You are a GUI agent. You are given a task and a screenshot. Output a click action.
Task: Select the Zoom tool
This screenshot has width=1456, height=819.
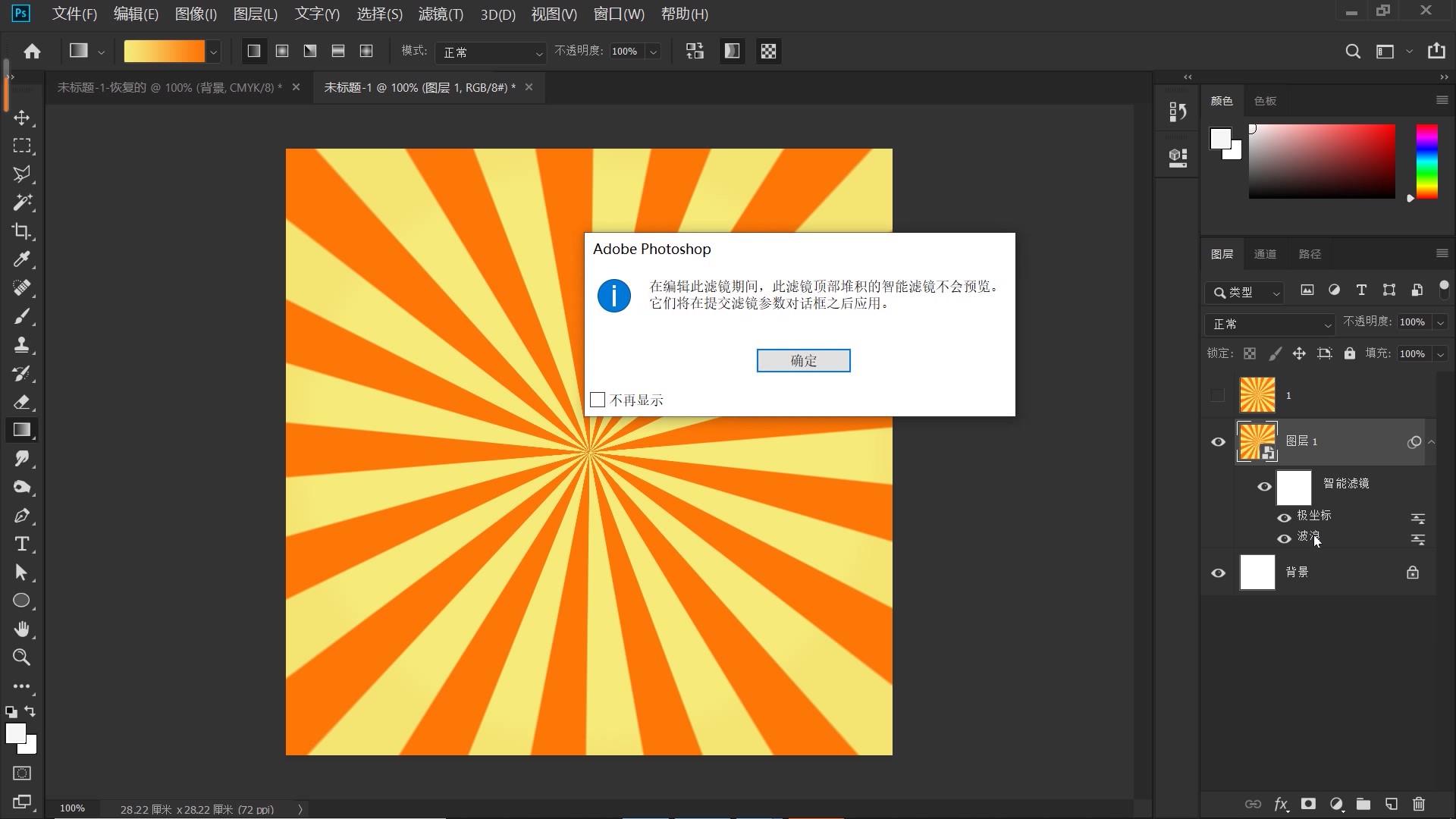point(22,657)
